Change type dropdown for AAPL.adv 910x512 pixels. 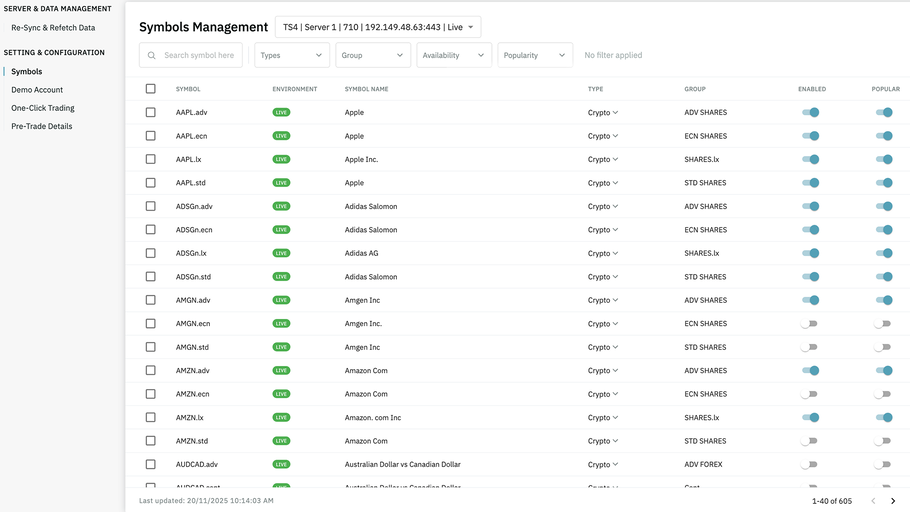603,113
